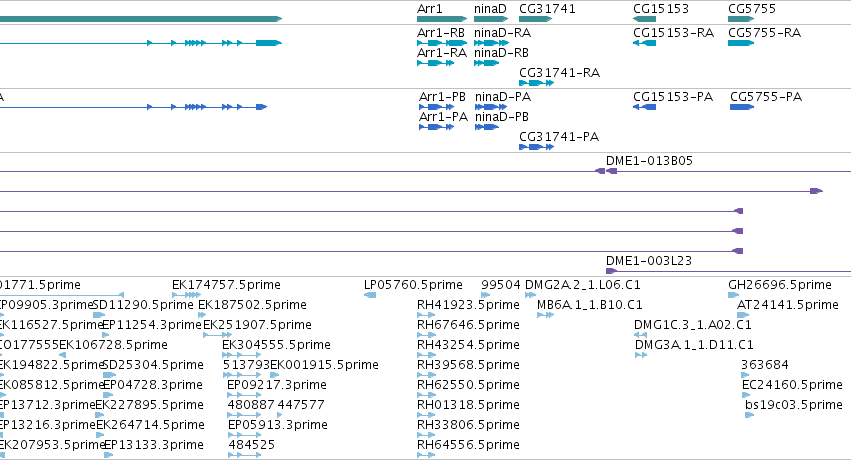The height and width of the screenshot is (460, 851).
Task: Open transcript Arr1-RA
Action: [442, 53]
